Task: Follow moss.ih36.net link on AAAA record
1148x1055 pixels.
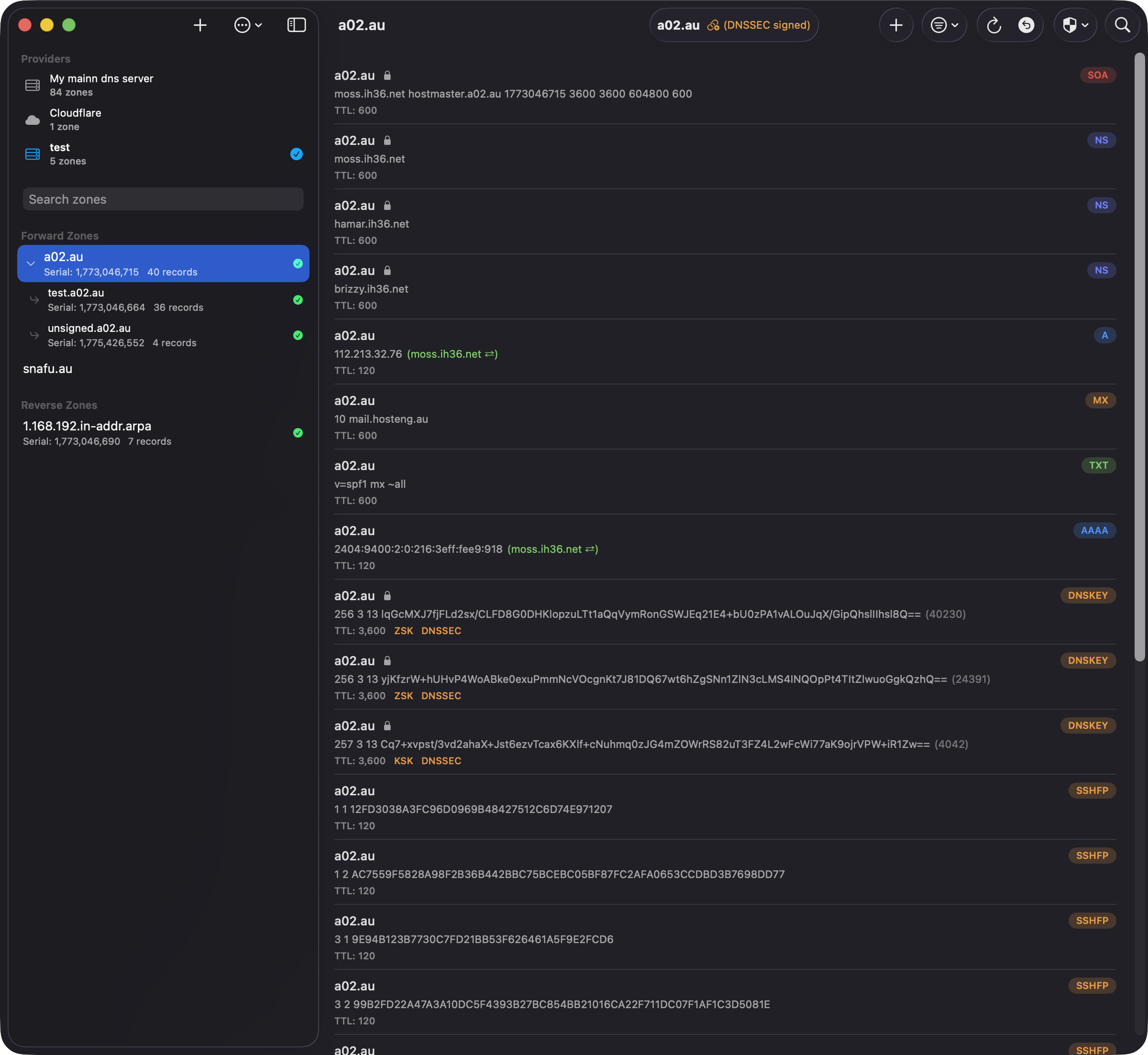Action: tap(552, 549)
